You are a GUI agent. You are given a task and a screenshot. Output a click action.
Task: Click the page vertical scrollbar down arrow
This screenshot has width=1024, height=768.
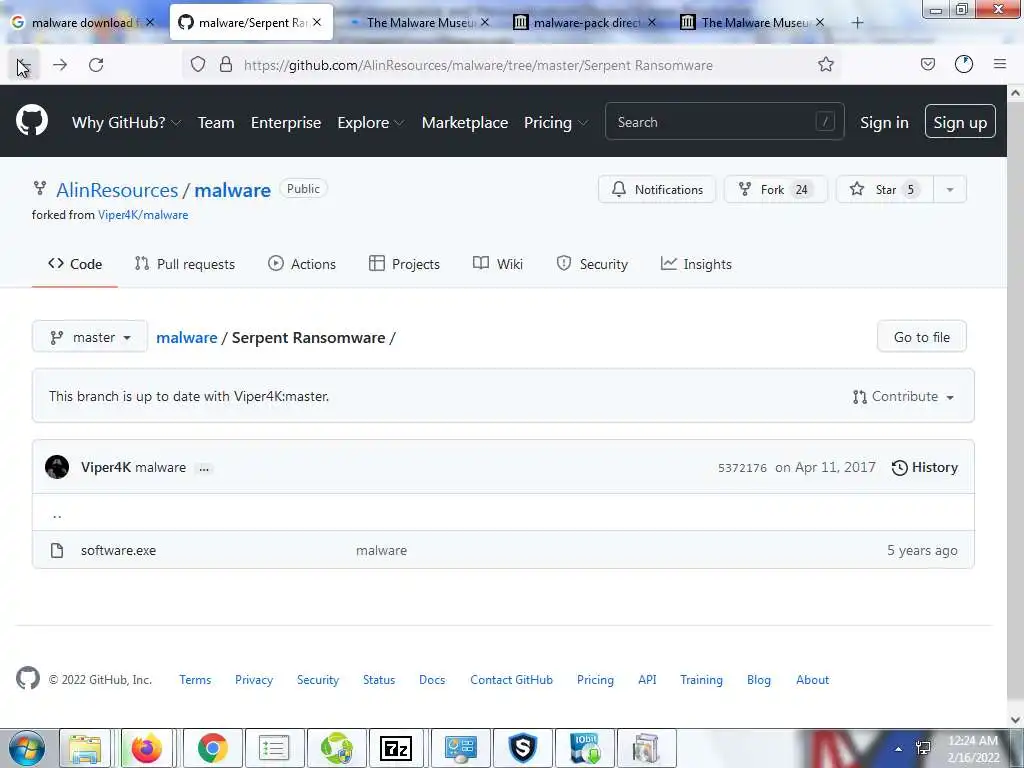coord(1016,719)
